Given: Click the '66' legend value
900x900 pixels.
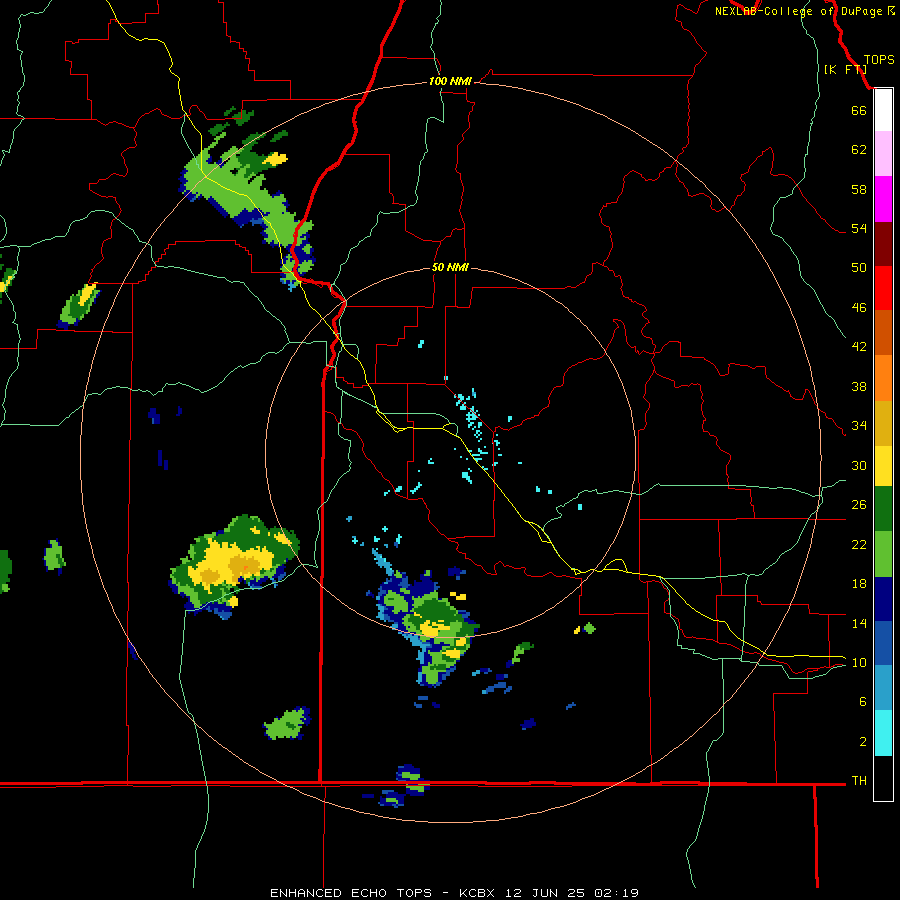Looking at the screenshot, I should tap(859, 110).
